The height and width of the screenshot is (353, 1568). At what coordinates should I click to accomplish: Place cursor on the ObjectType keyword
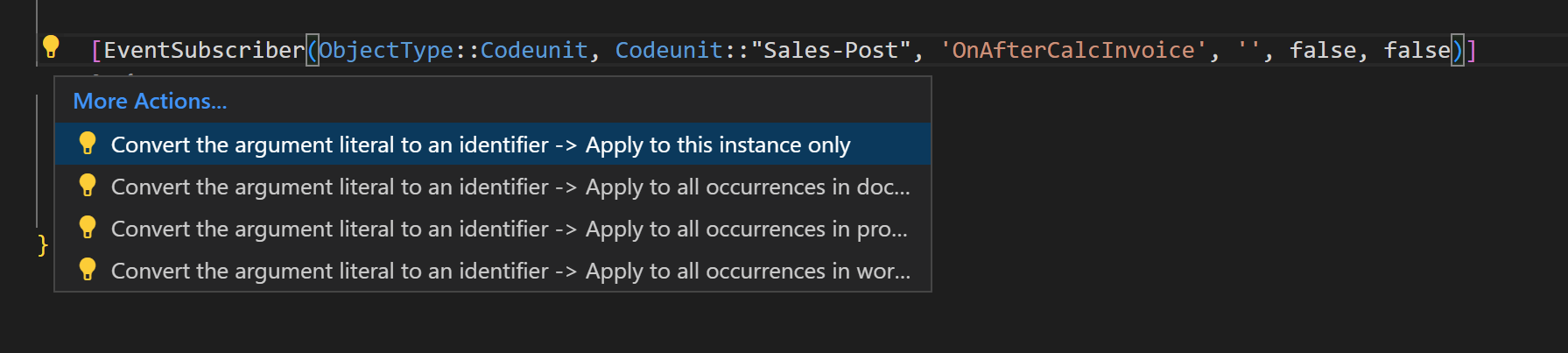pos(385,51)
